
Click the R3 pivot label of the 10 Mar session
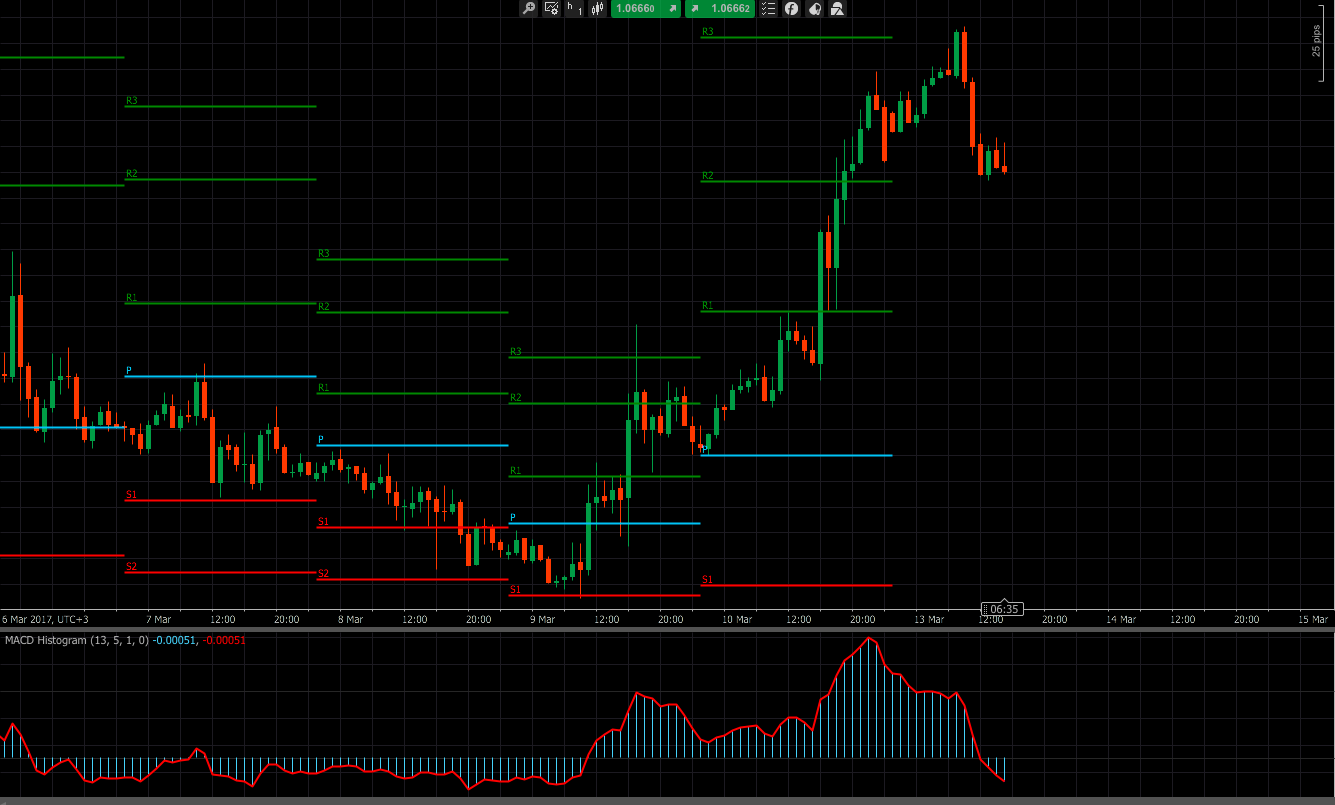click(x=708, y=32)
